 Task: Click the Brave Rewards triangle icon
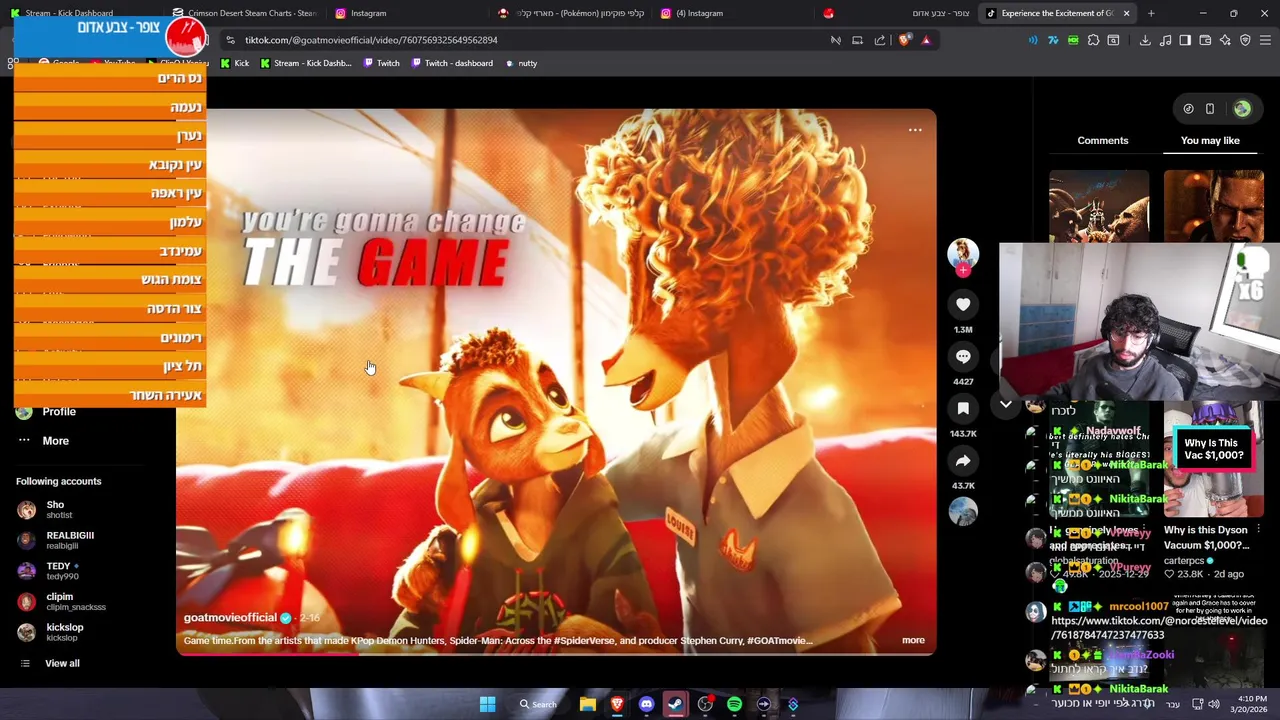926,40
